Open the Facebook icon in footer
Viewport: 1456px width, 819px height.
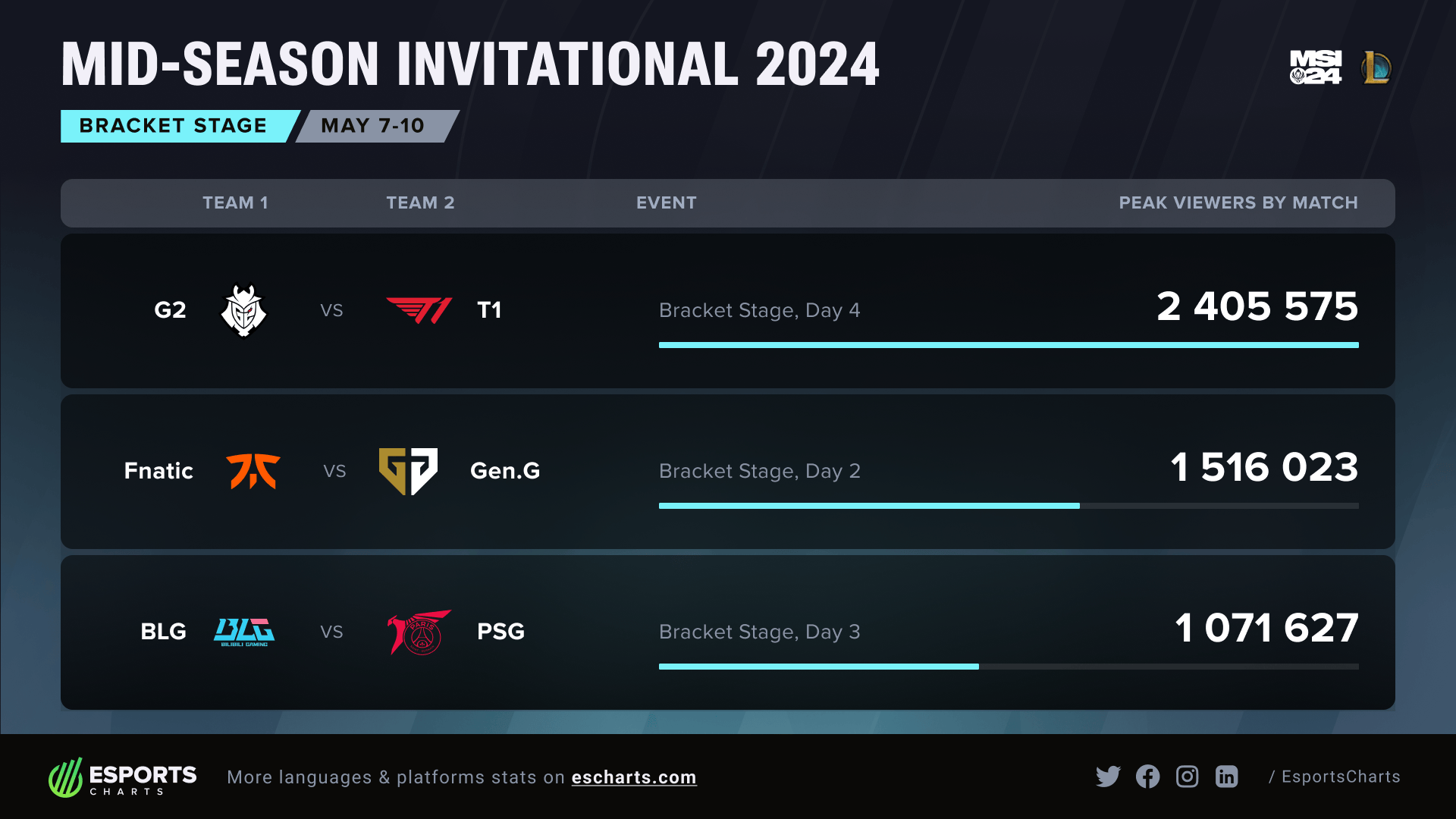click(1147, 777)
